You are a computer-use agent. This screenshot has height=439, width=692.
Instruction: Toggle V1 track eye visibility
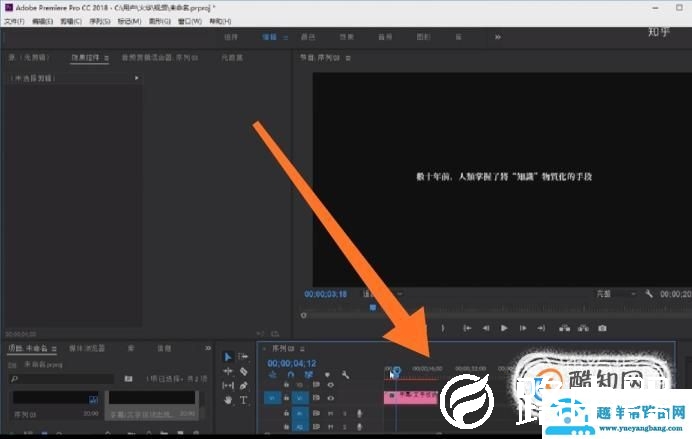tap(331, 397)
